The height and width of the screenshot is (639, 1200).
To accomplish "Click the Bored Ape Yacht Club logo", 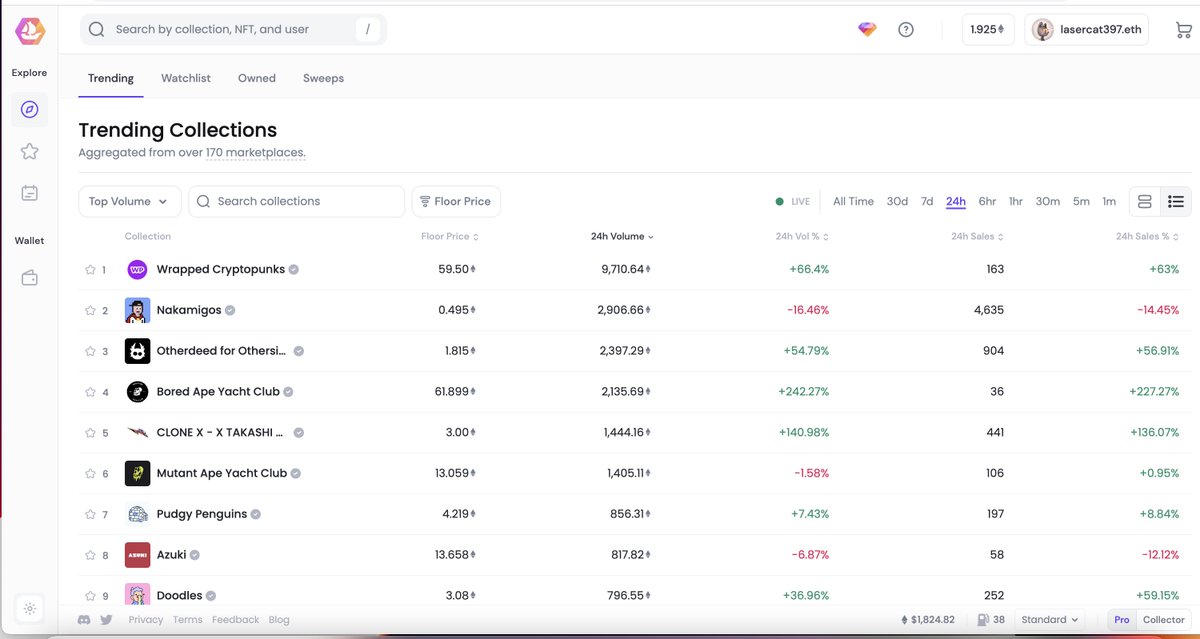I will point(137,392).
